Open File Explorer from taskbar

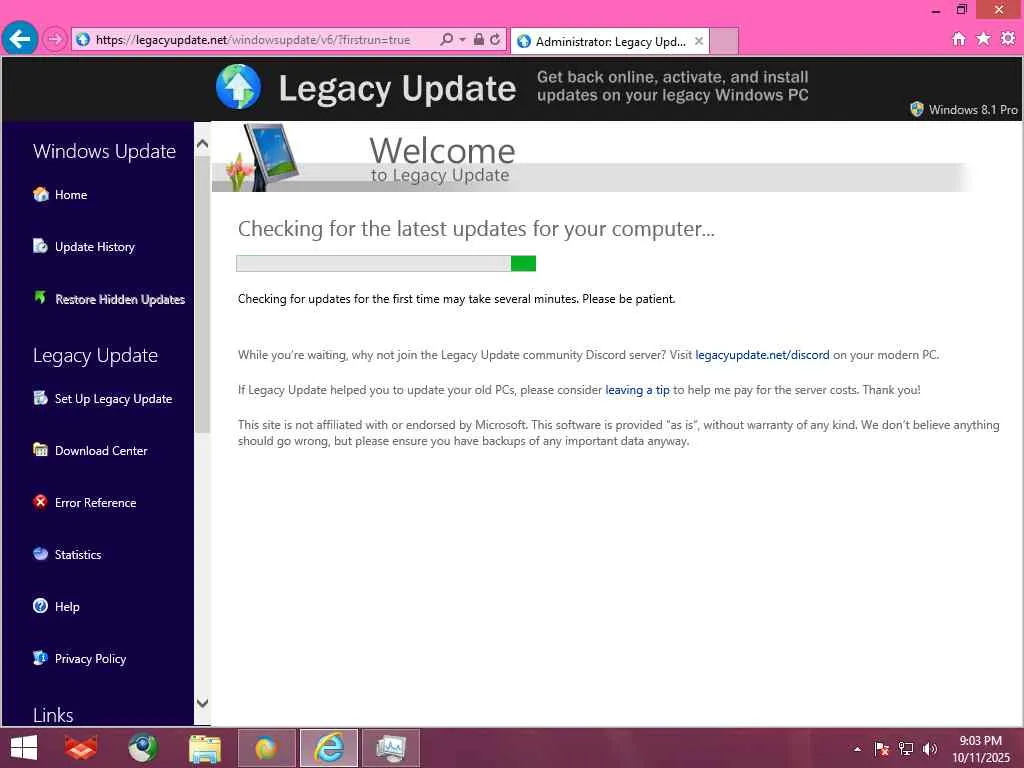click(x=204, y=748)
